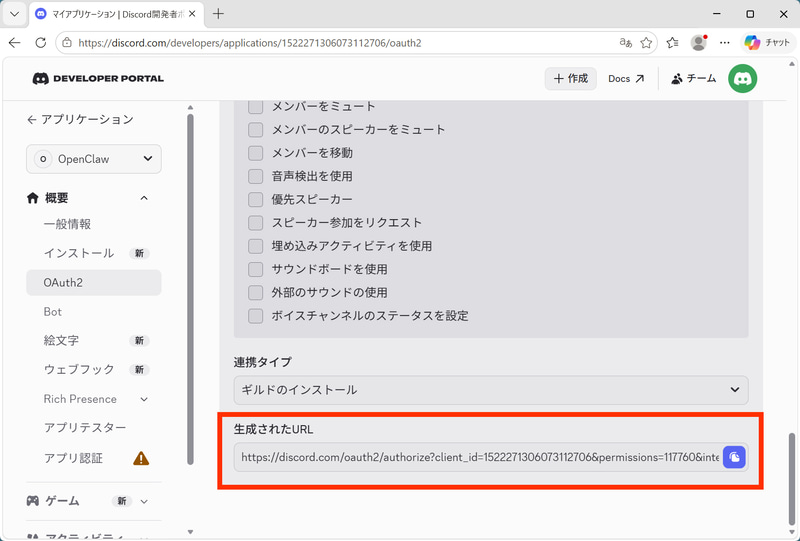Open the チーム link in header
Screen dimensions: 800x541
[x=693, y=79]
